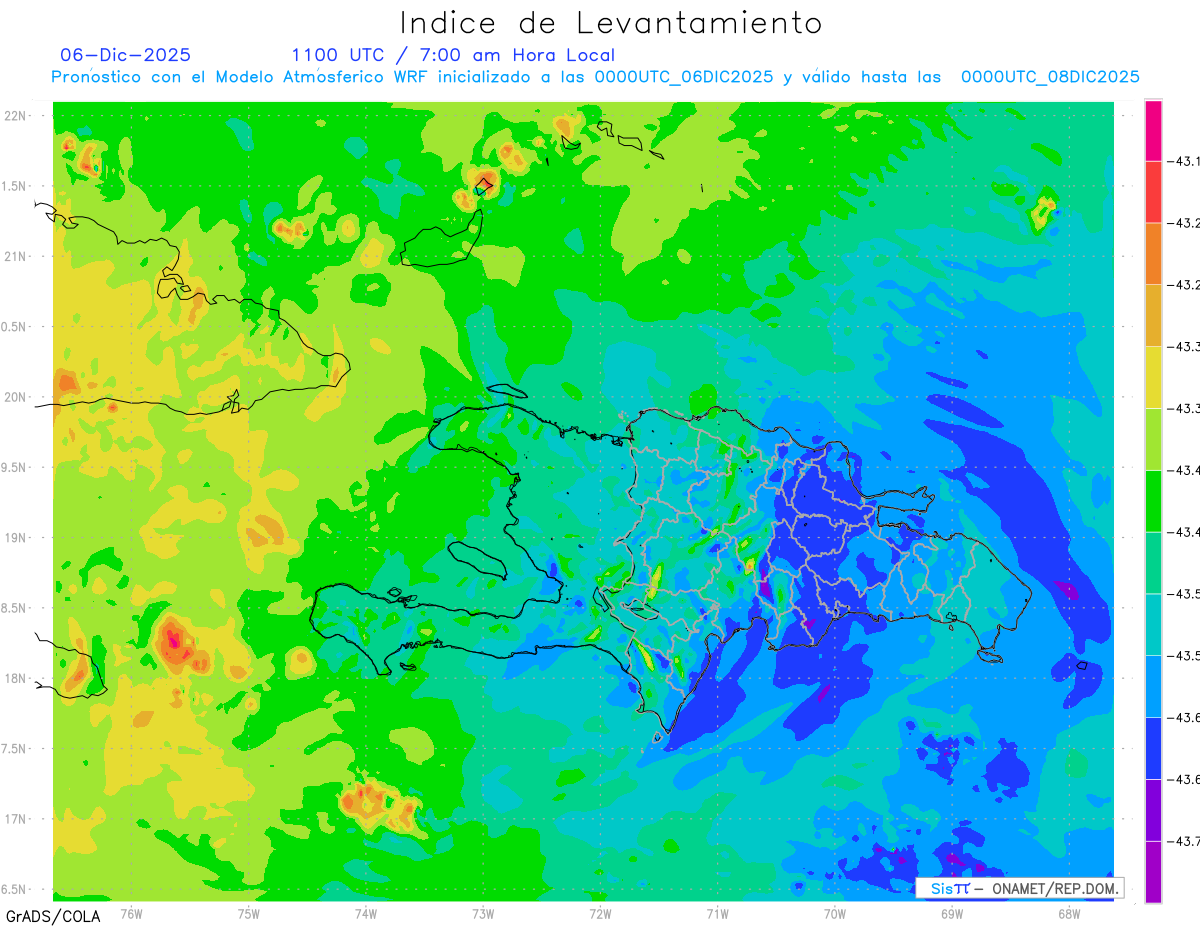
Task: Click '1100 UTC / 7:00 am Hora Local'
Action: [453, 55]
